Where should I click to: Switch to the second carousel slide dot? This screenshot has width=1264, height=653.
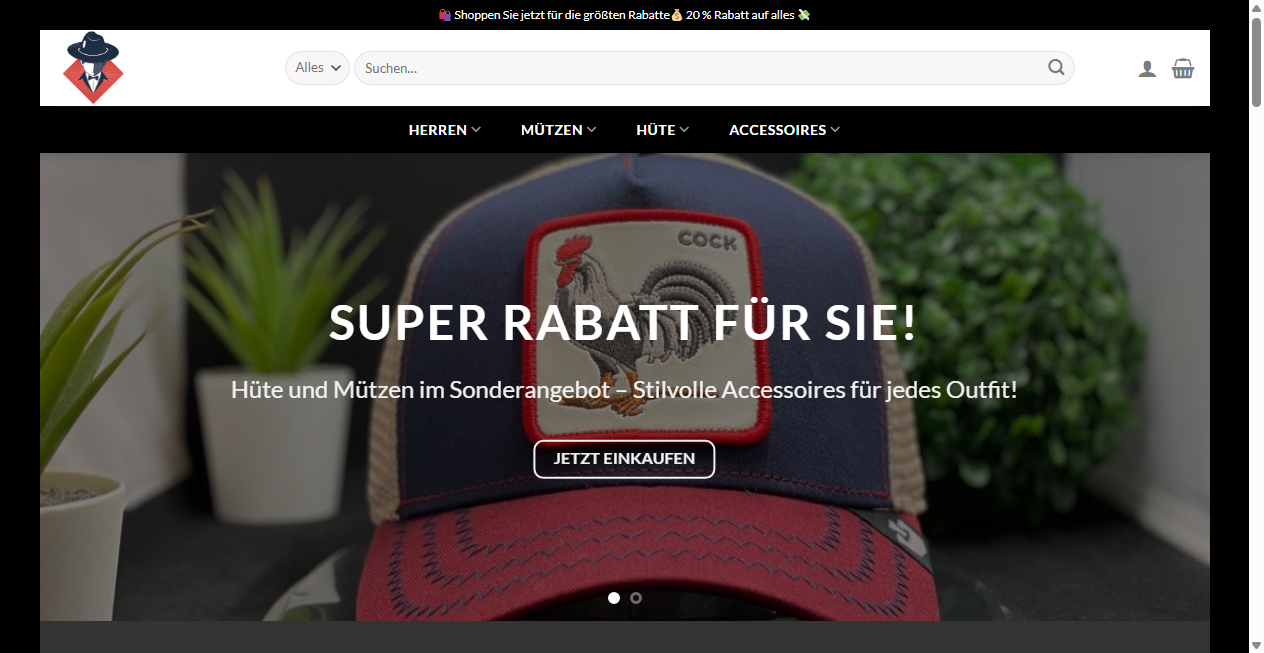[x=636, y=598]
